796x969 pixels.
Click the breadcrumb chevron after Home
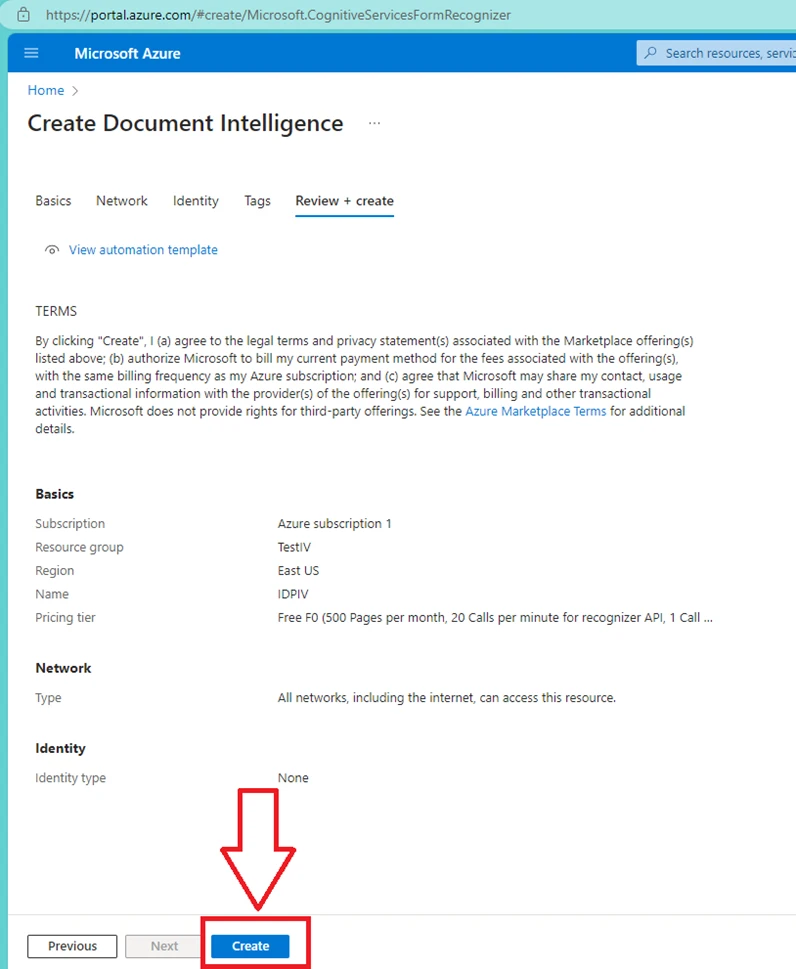(x=75, y=91)
